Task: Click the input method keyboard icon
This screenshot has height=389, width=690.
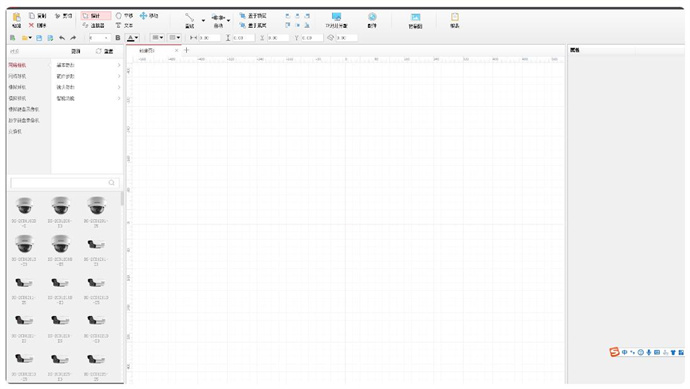Action: (x=657, y=352)
